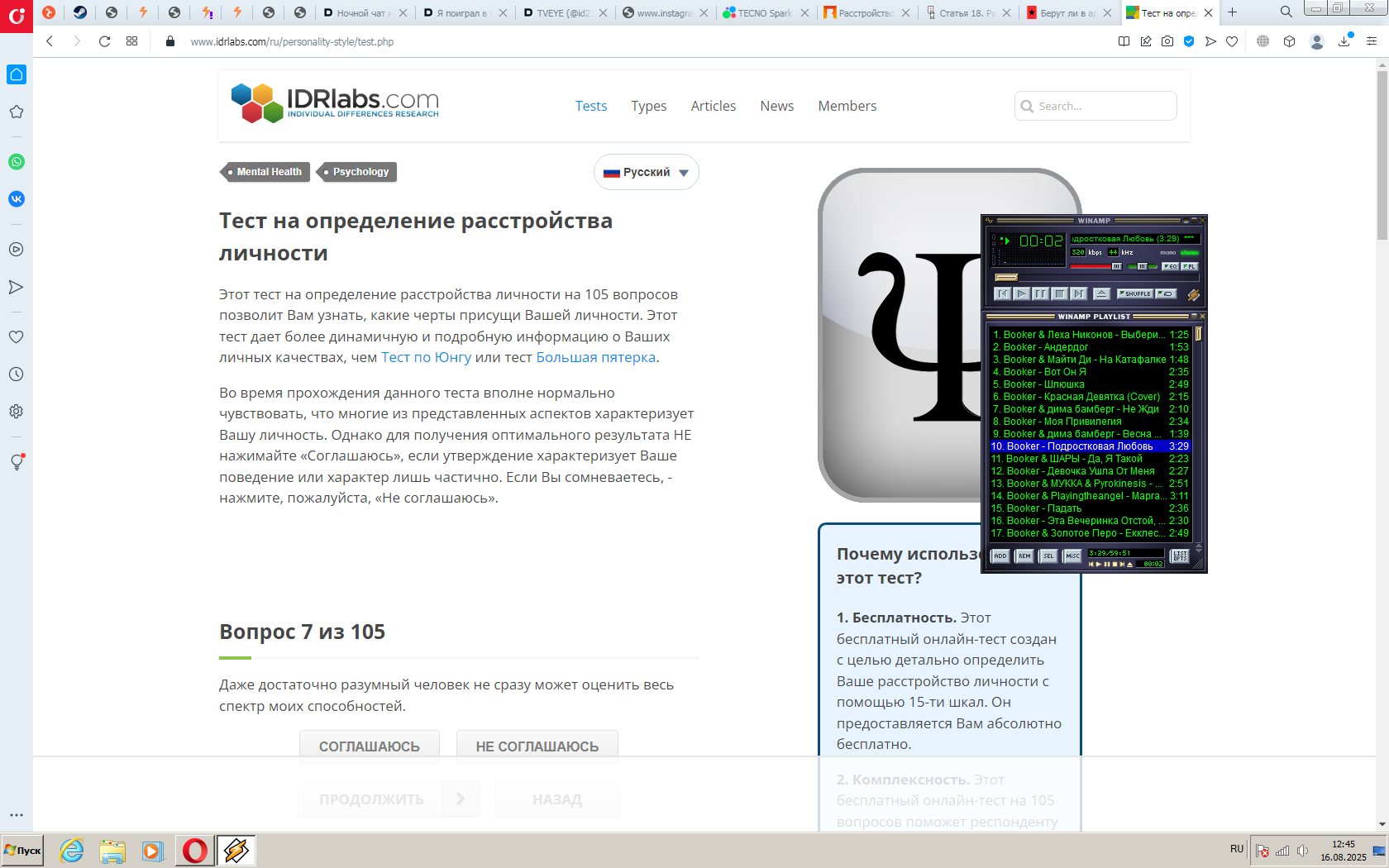The image size is (1389, 868).
Task: Open News menu on IDRlabs
Action: [777, 106]
